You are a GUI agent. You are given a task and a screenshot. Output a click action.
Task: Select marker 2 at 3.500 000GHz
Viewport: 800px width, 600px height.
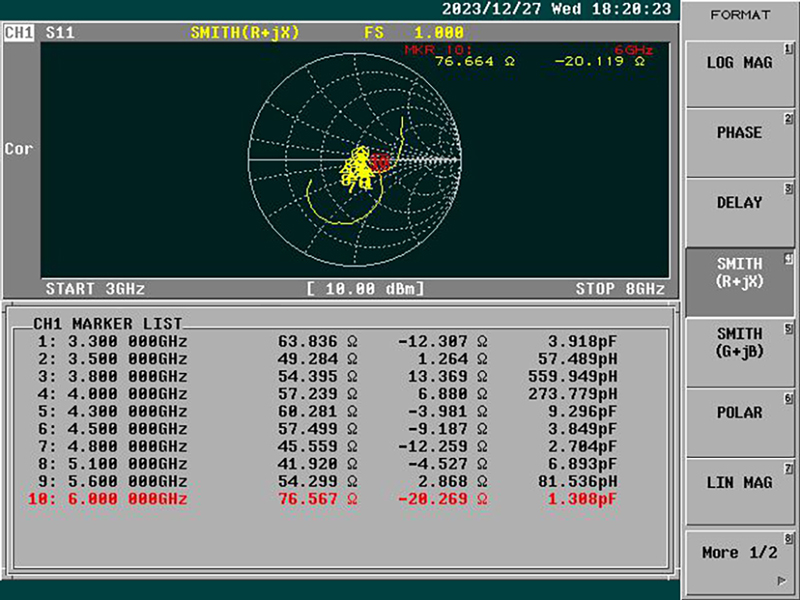112,359
